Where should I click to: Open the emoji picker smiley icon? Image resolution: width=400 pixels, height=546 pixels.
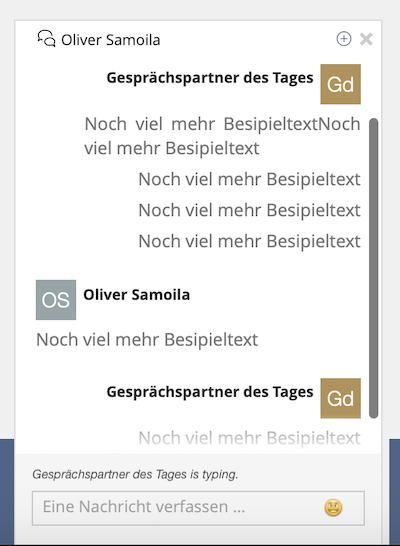pos(333,508)
